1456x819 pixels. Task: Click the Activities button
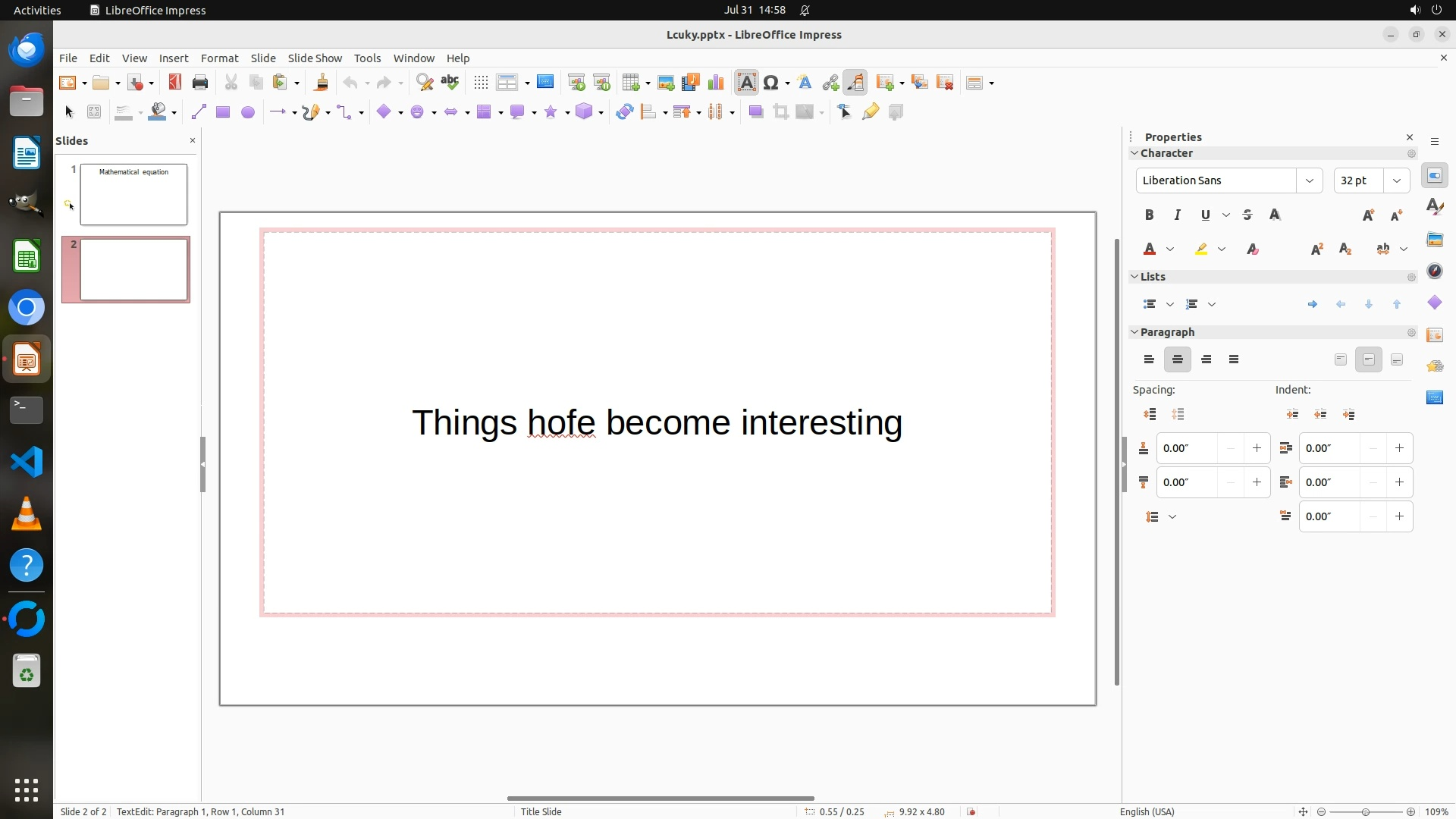pyautogui.click(x=37, y=10)
